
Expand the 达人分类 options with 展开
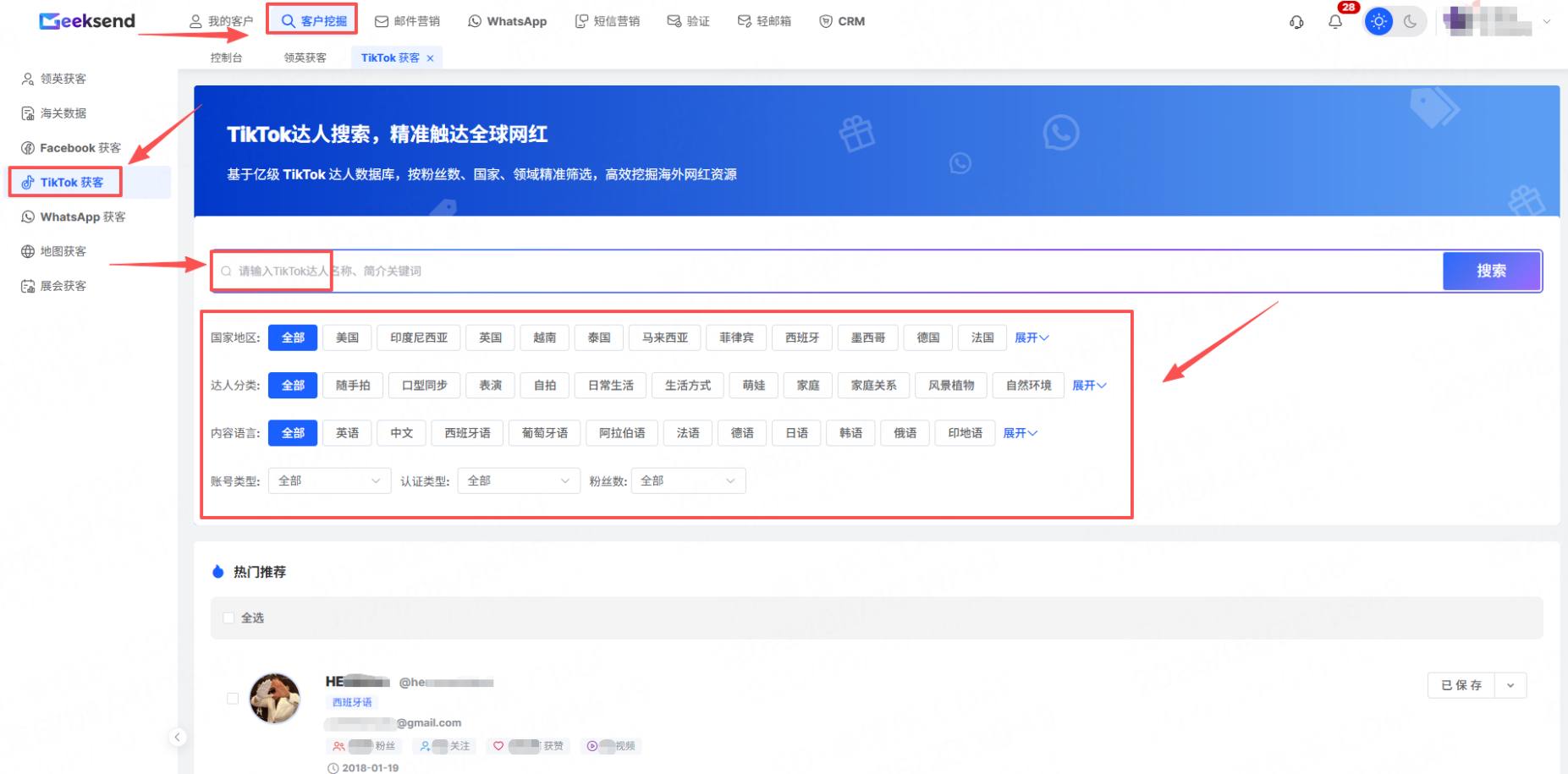click(x=1089, y=385)
